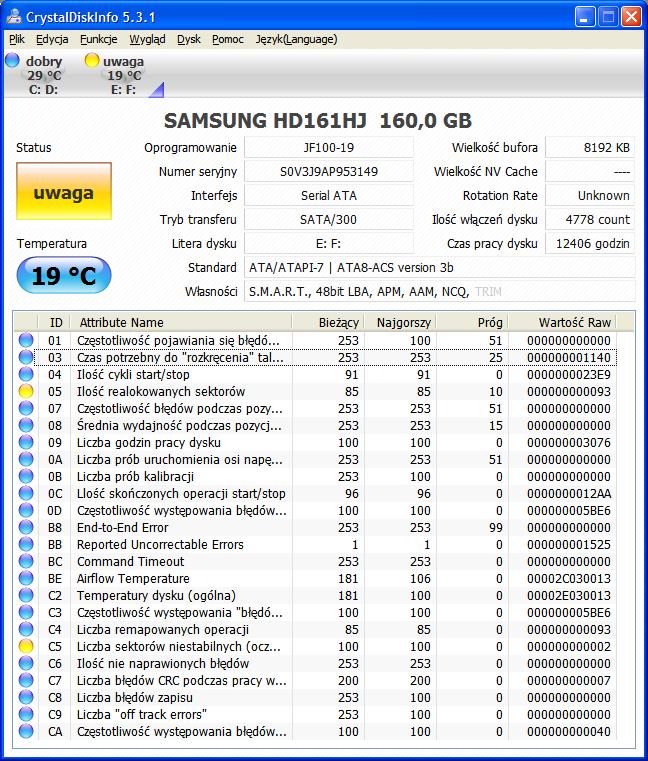Click the Najgorszy column header
The image size is (648, 761).
click(x=400, y=322)
